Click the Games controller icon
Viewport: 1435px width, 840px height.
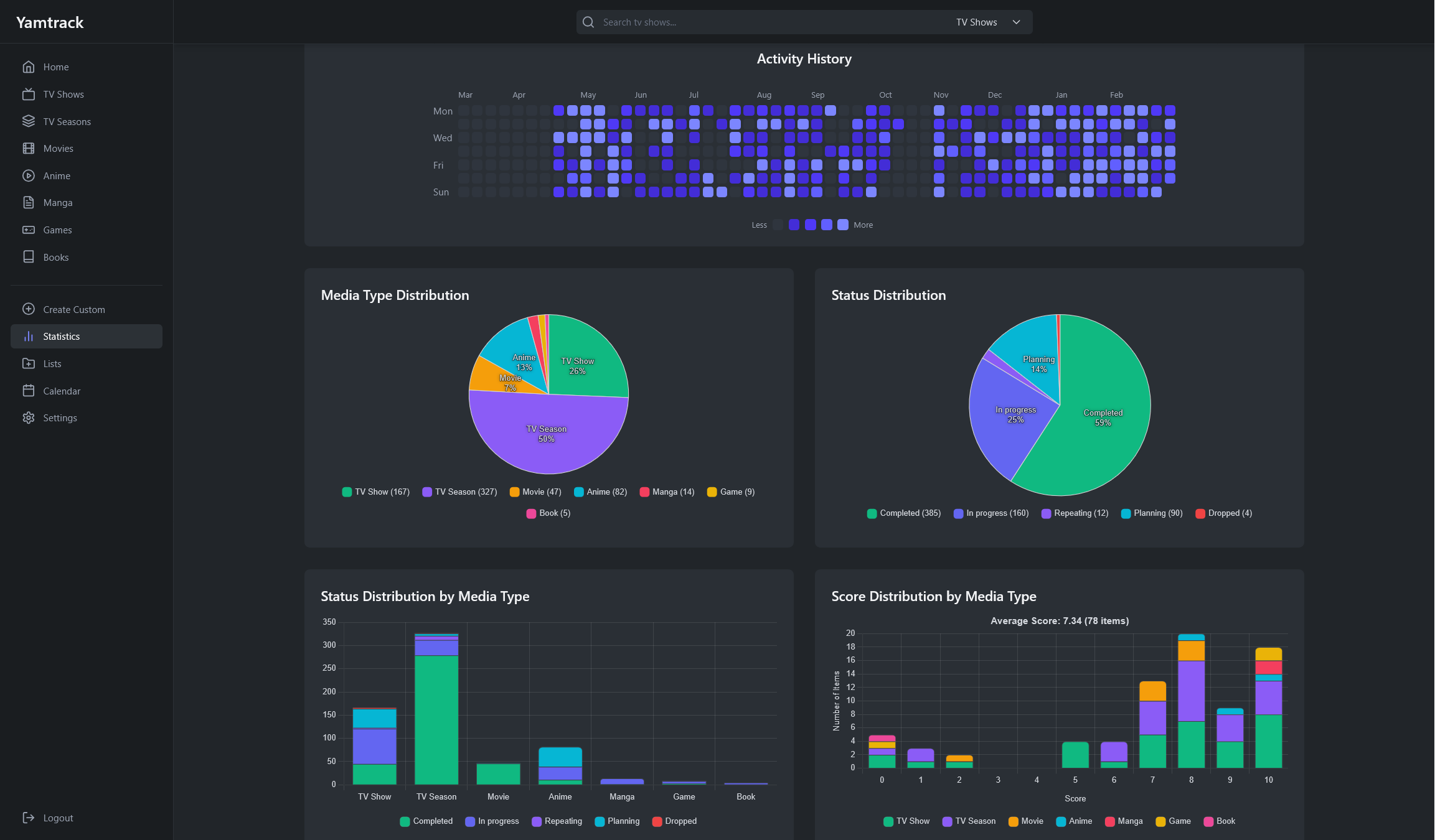pyautogui.click(x=29, y=230)
